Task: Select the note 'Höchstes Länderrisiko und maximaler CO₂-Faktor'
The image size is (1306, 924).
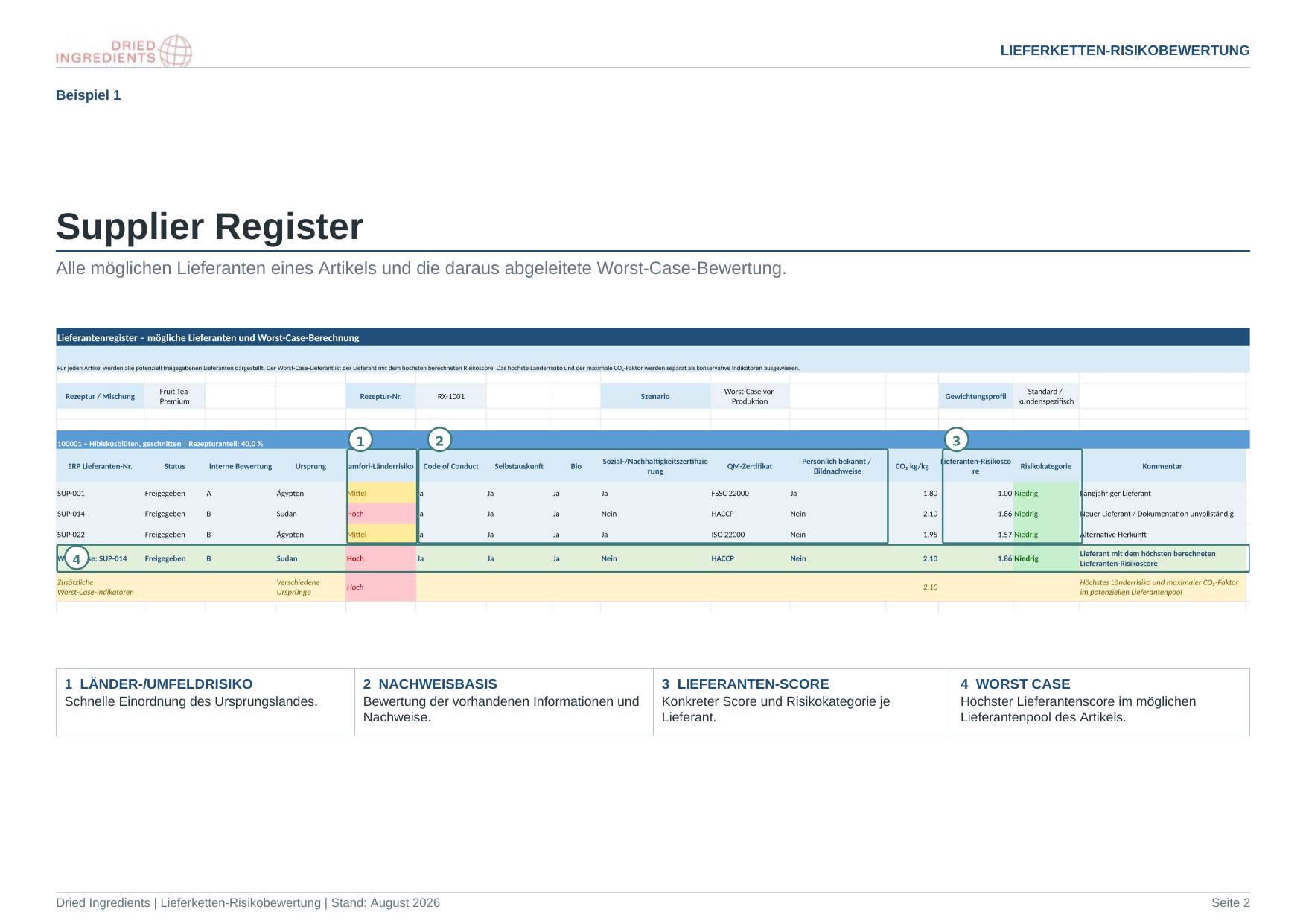Action: (1159, 587)
